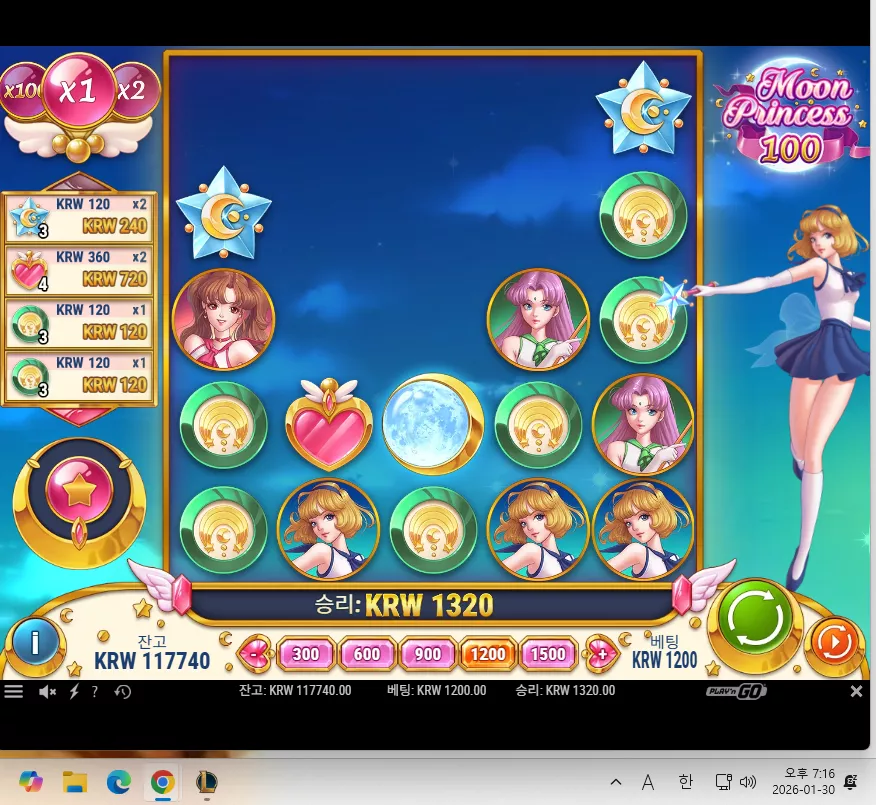Open Microsoft Edge from the taskbar

pyautogui.click(x=118, y=782)
